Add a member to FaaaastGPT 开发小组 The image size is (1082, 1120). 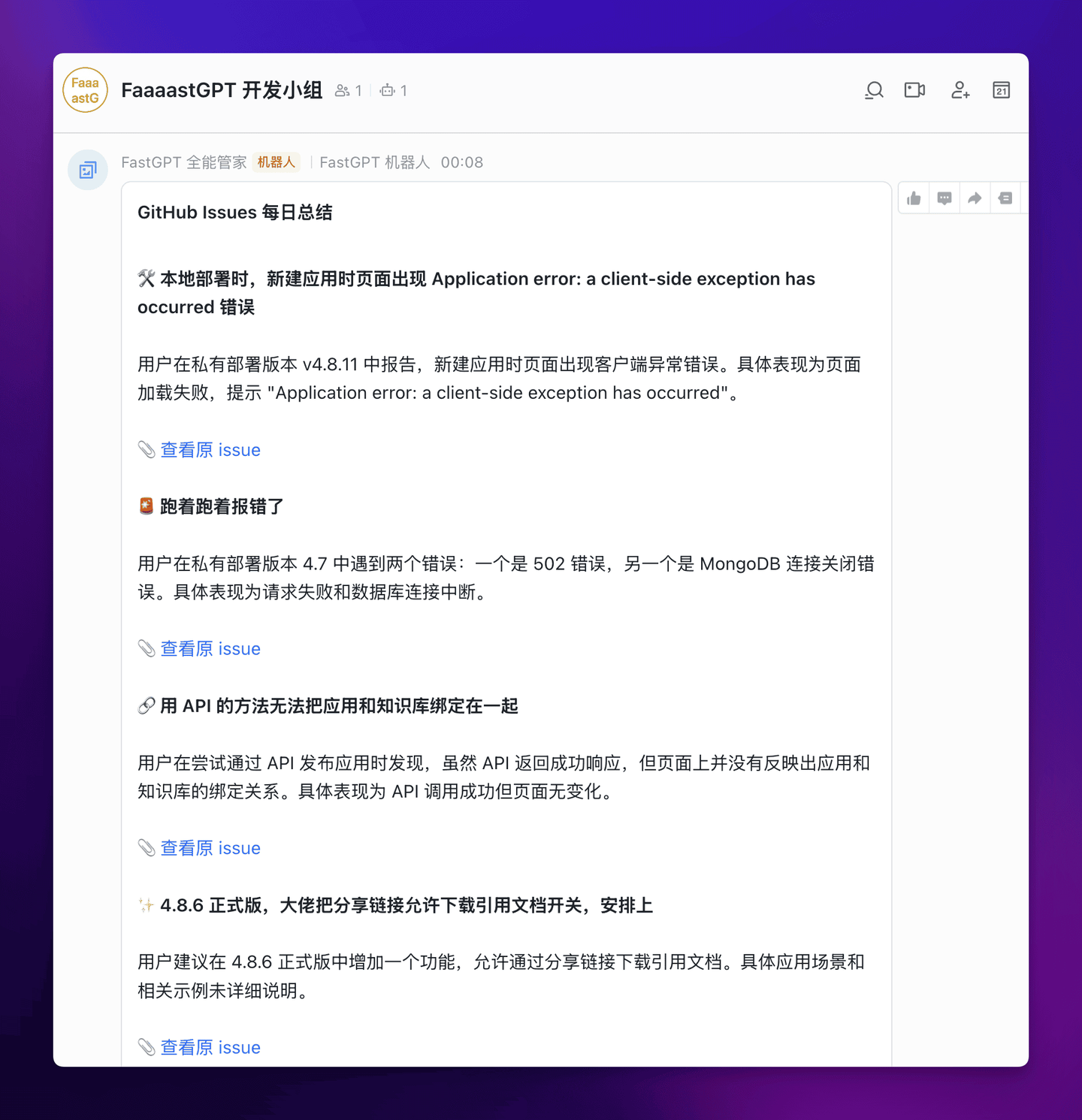(x=960, y=90)
